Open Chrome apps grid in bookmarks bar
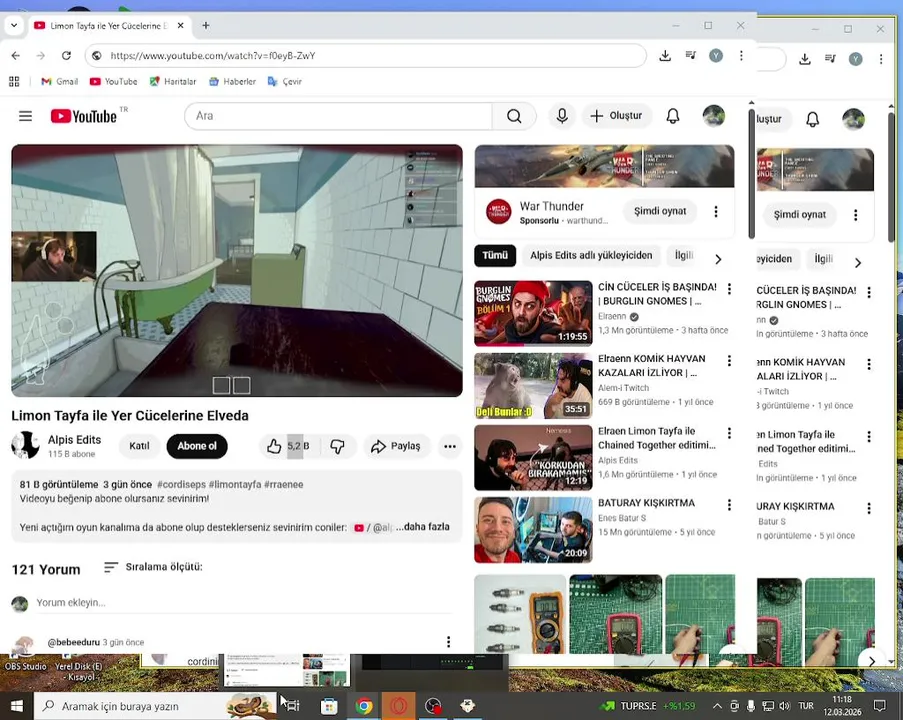This screenshot has height=720, width=903. point(14,81)
